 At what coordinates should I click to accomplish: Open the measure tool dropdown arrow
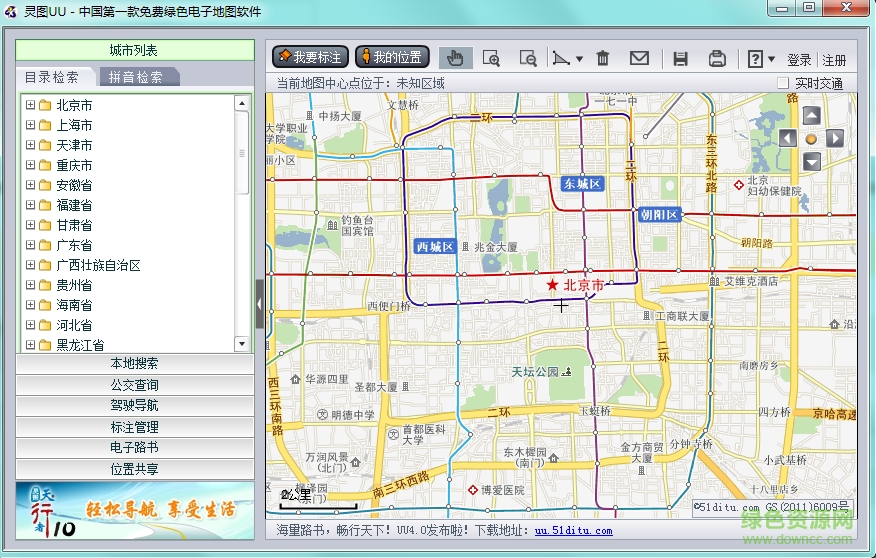pos(579,59)
